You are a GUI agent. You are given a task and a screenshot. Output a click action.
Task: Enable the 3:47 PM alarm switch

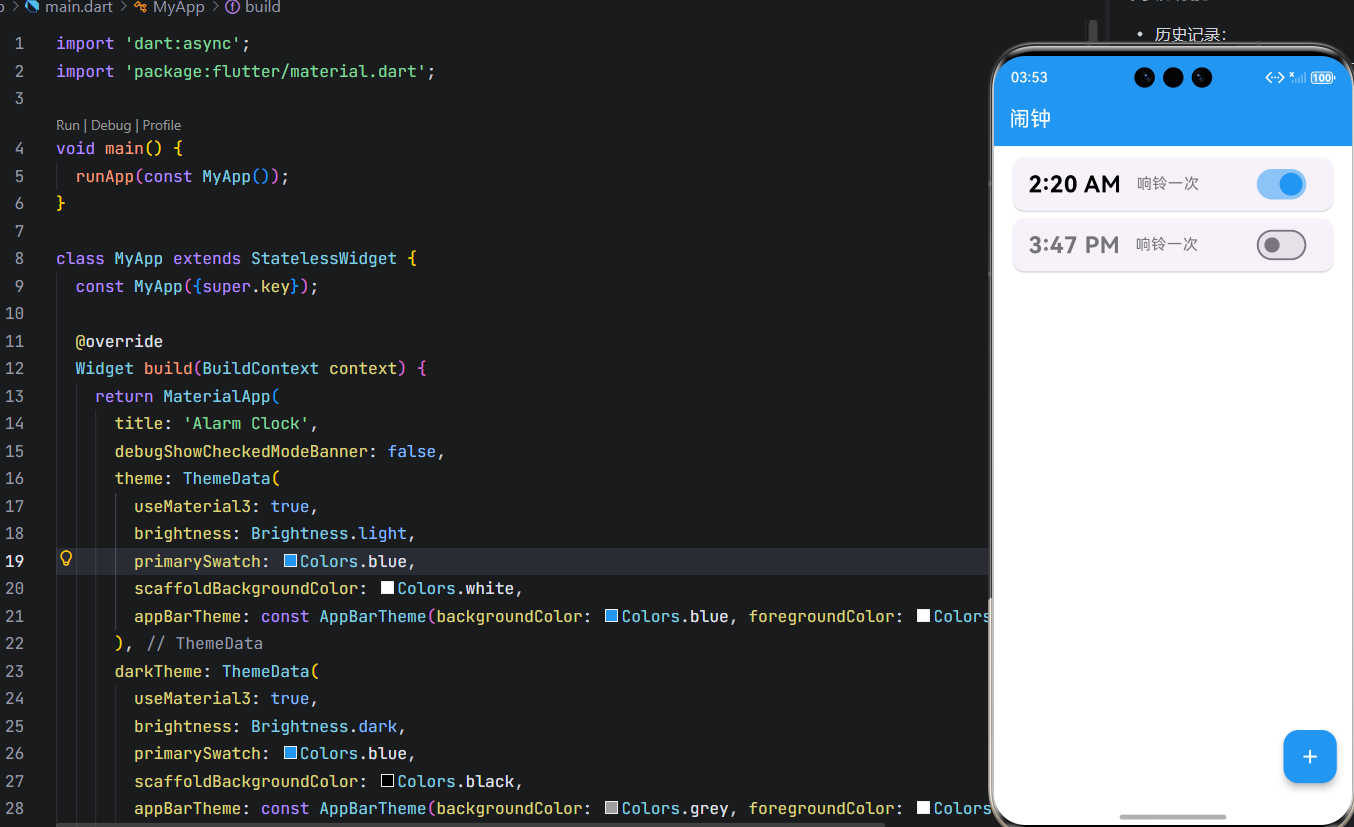point(1281,245)
